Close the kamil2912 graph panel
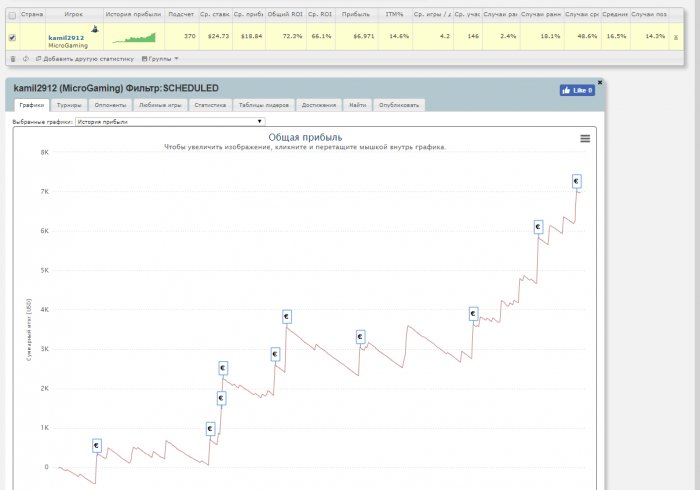Image resolution: width=700 pixels, height=490 pixels. pyautogui.click(x=600, y=83)
